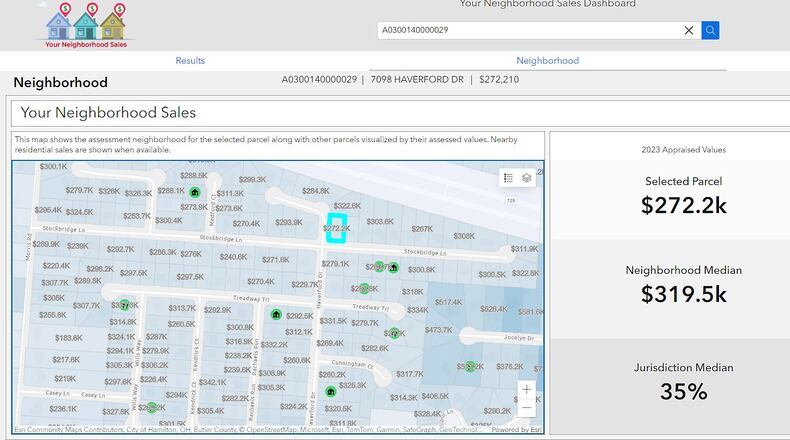Click the Jurisdiction Median 35% value
Screen dimensions: 790x440
(684, 392)
